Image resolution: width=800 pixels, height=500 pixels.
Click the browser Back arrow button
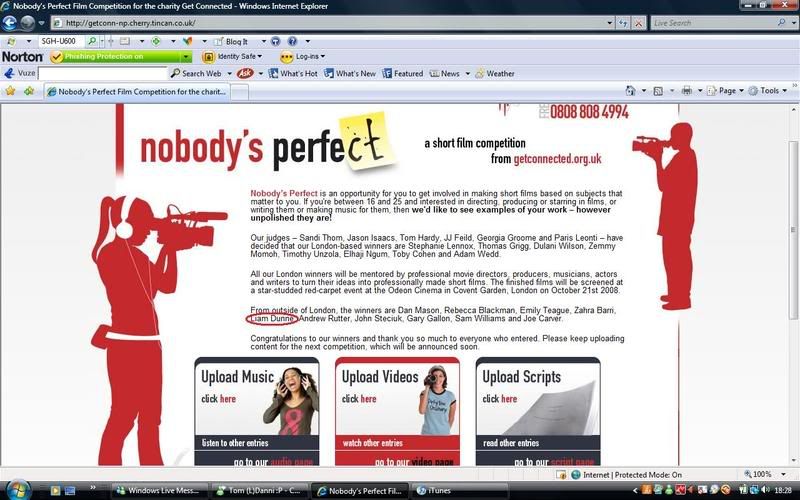pos(10,23)
